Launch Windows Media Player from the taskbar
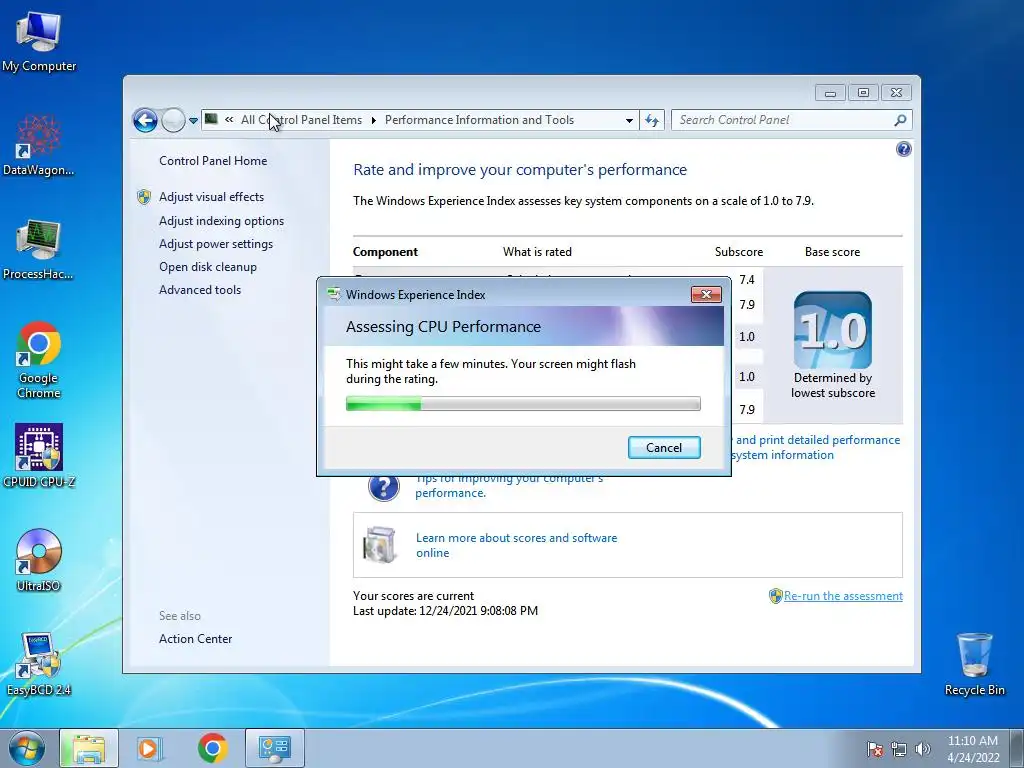Image resolution: width=1024 pixels, height=768 pixels. click(x=150, y=748)
